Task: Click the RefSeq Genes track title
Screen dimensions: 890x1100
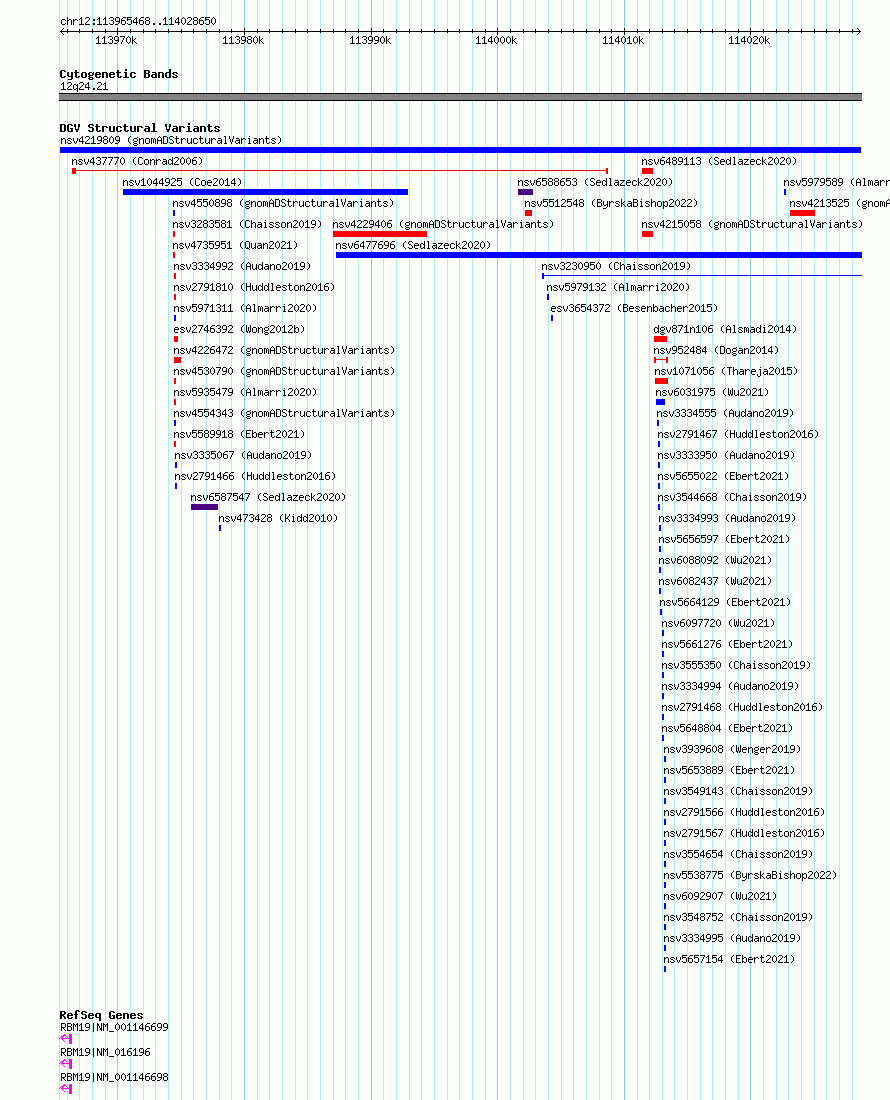Action: point(101,1015)
